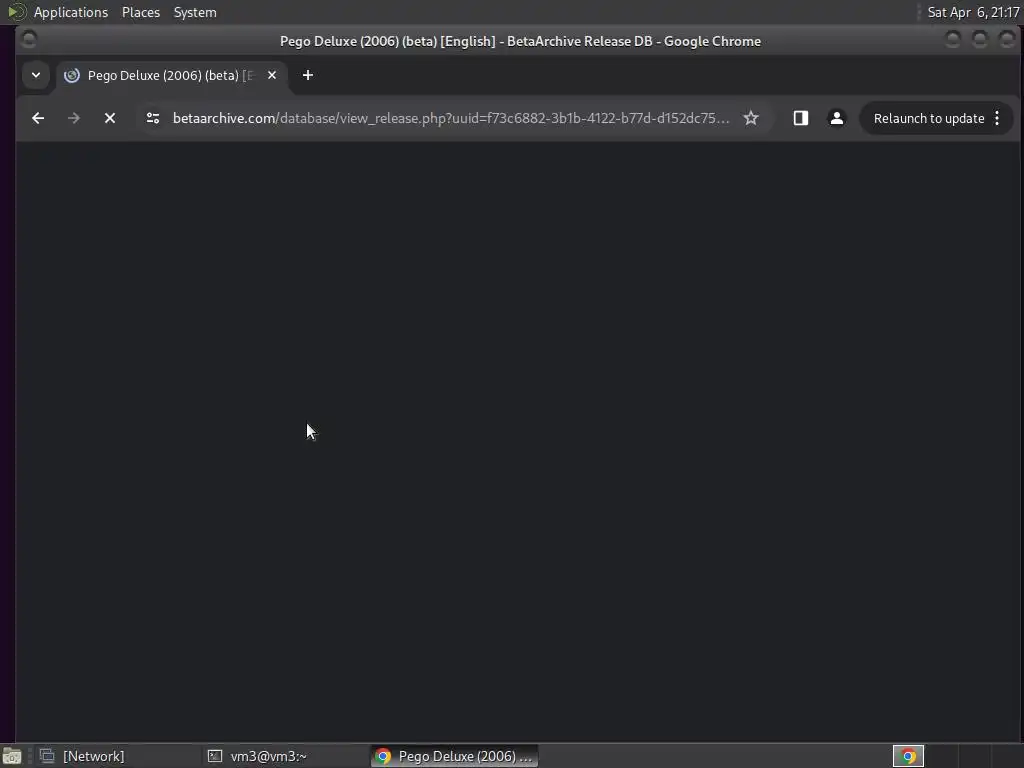This screenshot has height=768, width=1024.
Task: Open site information icon in address bar
Action: pyautogui.click(x=153, y=118)
